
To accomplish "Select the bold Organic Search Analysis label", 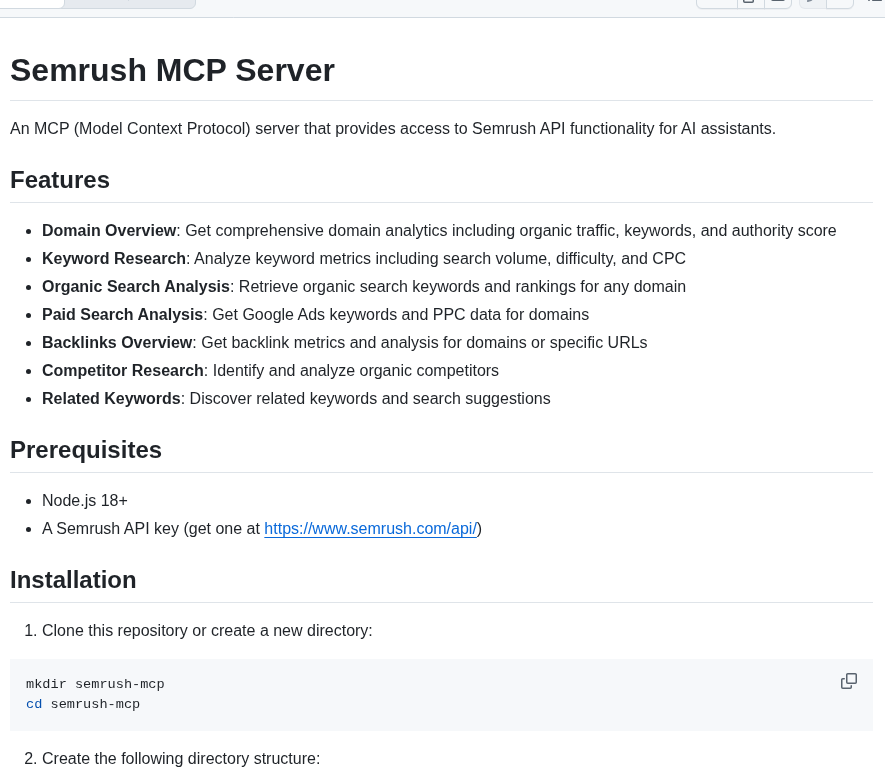I will coord(136,287).
